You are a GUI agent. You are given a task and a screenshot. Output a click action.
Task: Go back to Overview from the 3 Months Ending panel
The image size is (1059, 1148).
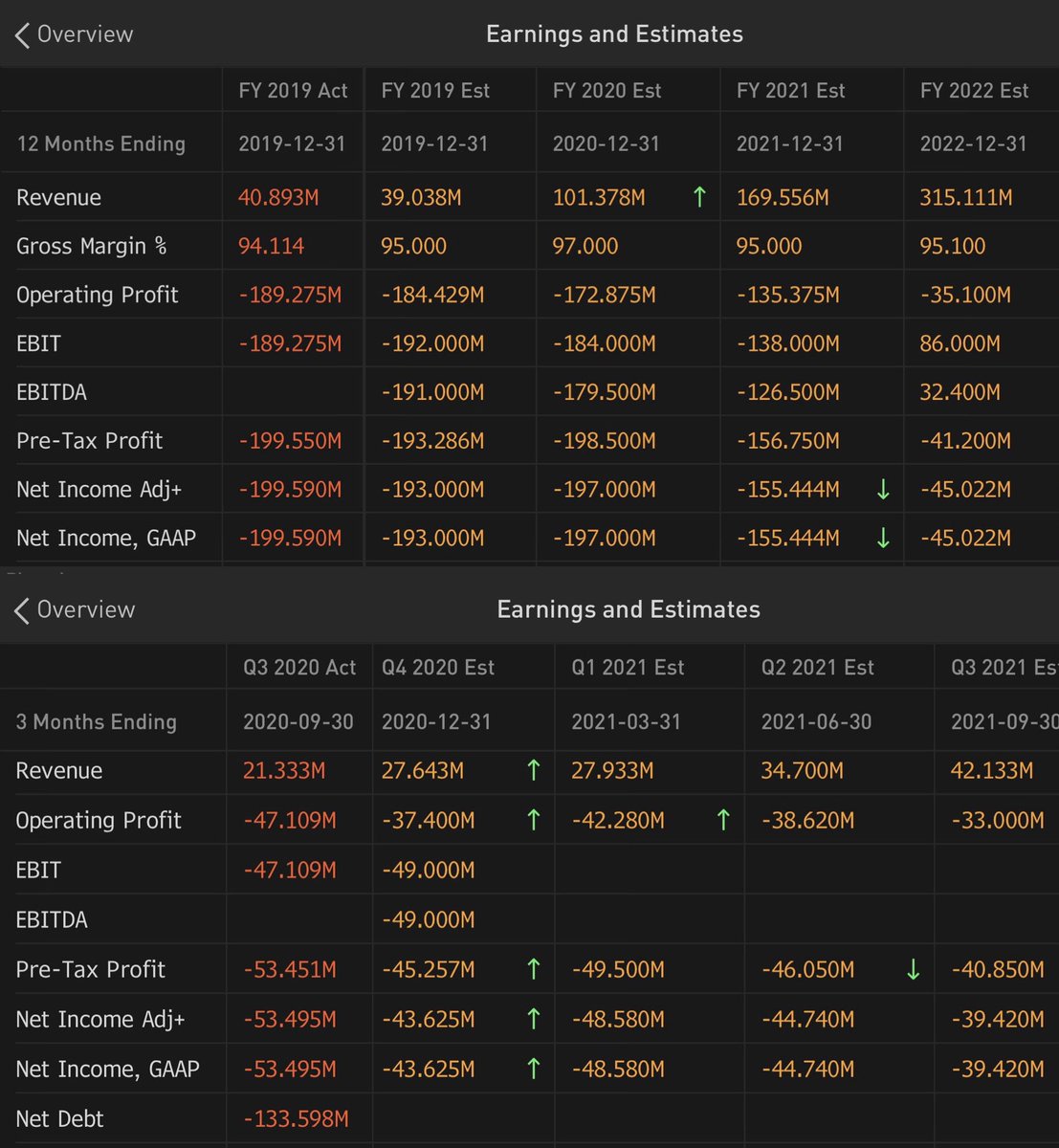[75, 610]
